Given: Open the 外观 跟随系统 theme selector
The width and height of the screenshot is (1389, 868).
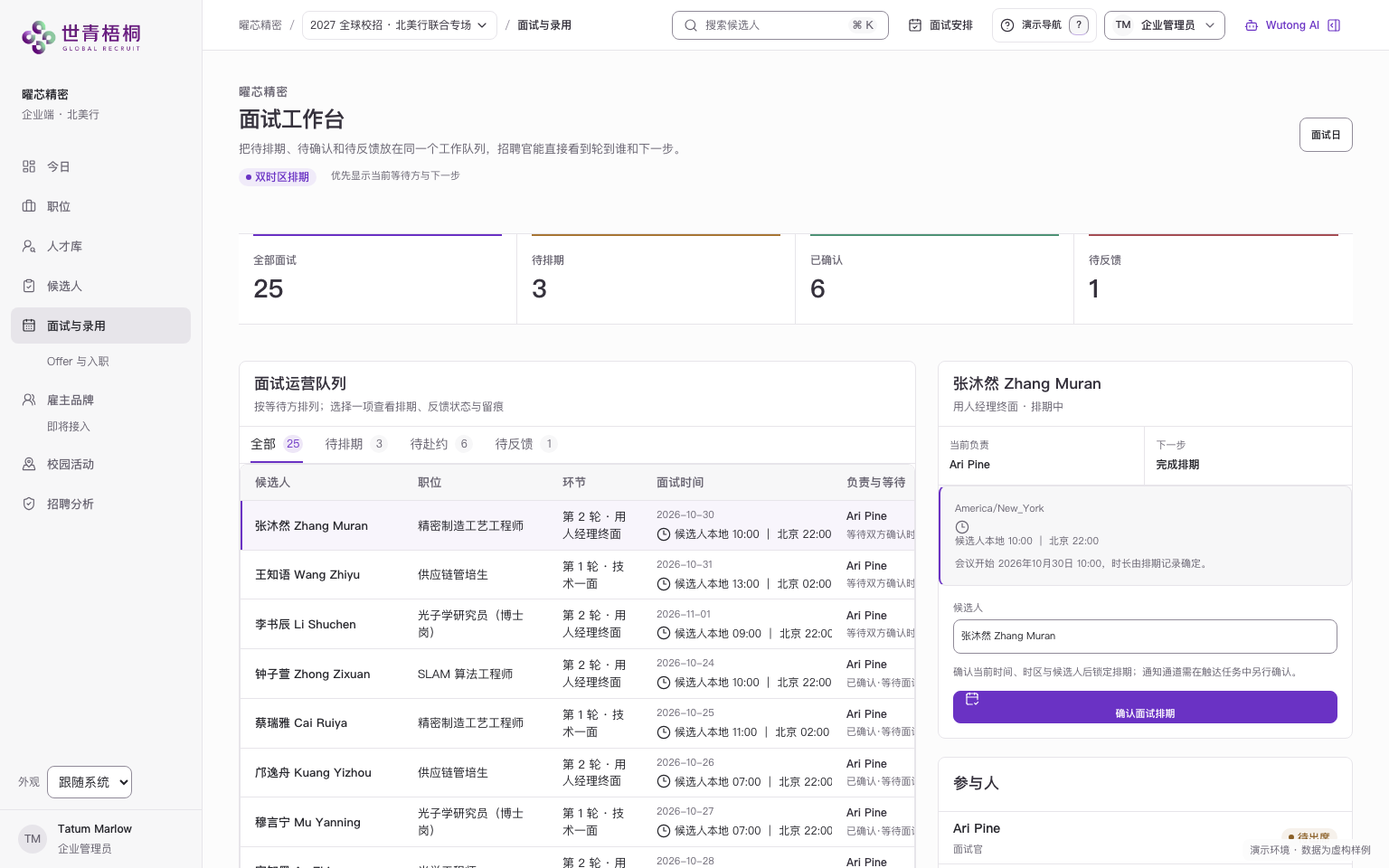Looking at the screenshot, I should pos(90,782).
